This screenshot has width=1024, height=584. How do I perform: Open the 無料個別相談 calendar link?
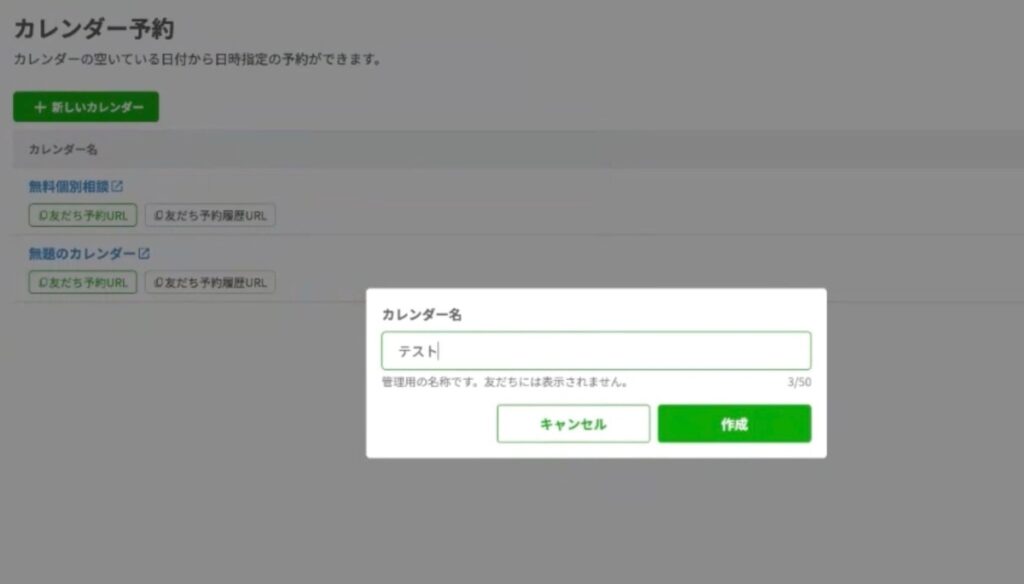[68, 186]
